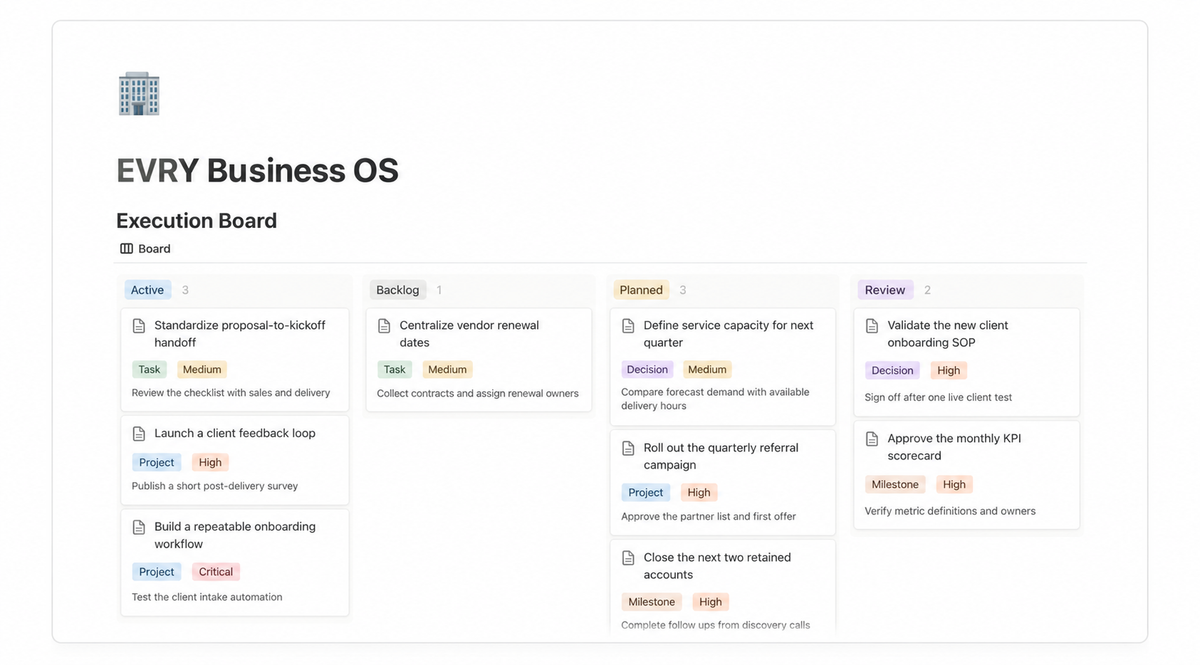The width and height of the screenshot is (1200, 665).
Task: Click 'Collect contracts and assign renewal owners' text
Action: pos(478,394)
